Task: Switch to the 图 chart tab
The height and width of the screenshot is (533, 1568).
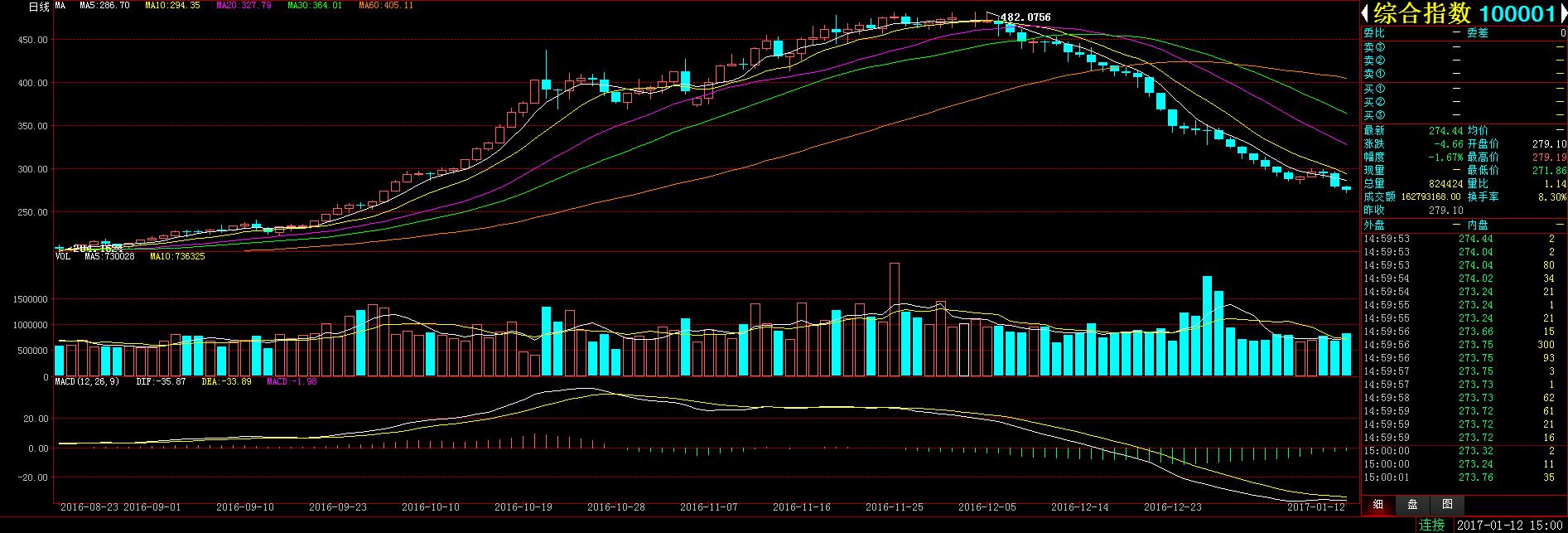Action: [1447, 504]
